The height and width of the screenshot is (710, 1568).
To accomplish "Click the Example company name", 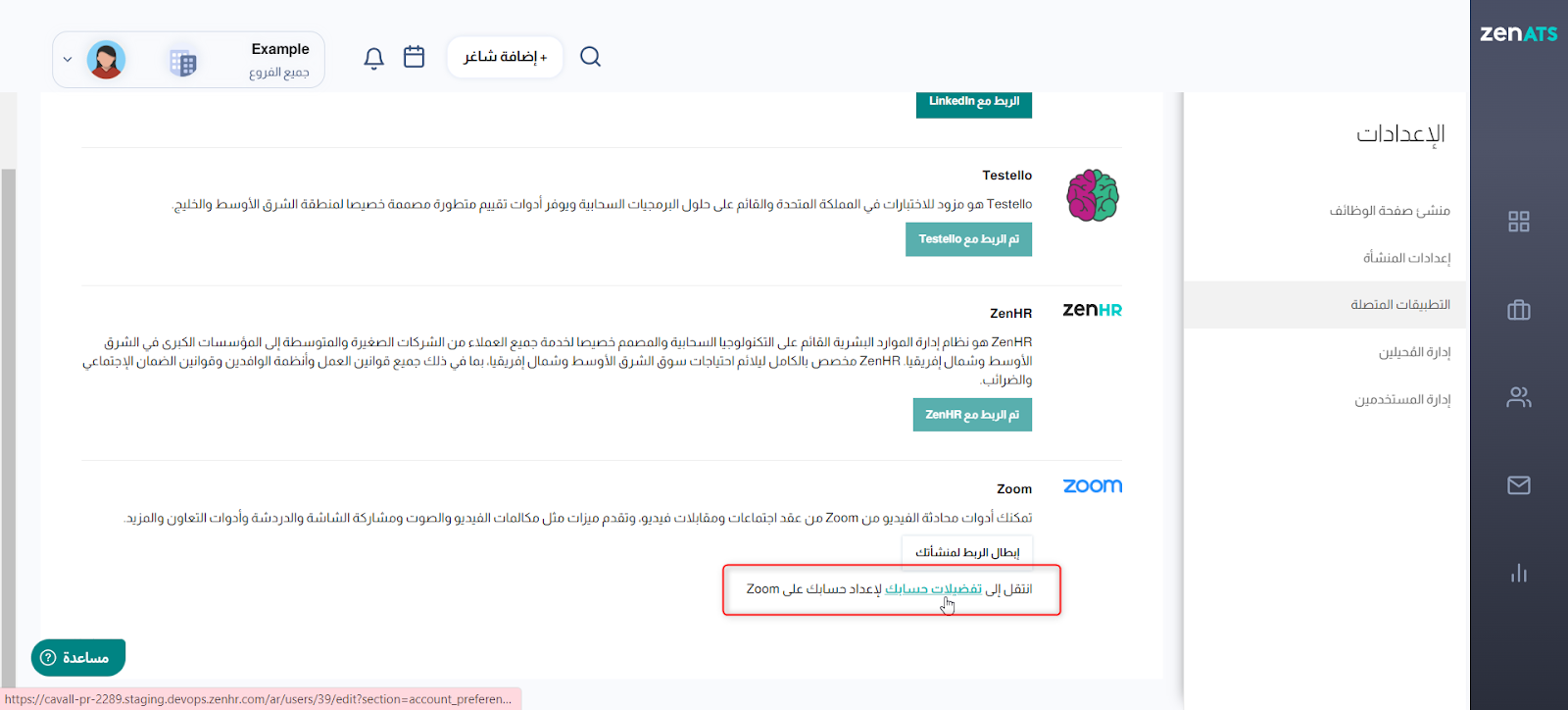I will 280,49.
